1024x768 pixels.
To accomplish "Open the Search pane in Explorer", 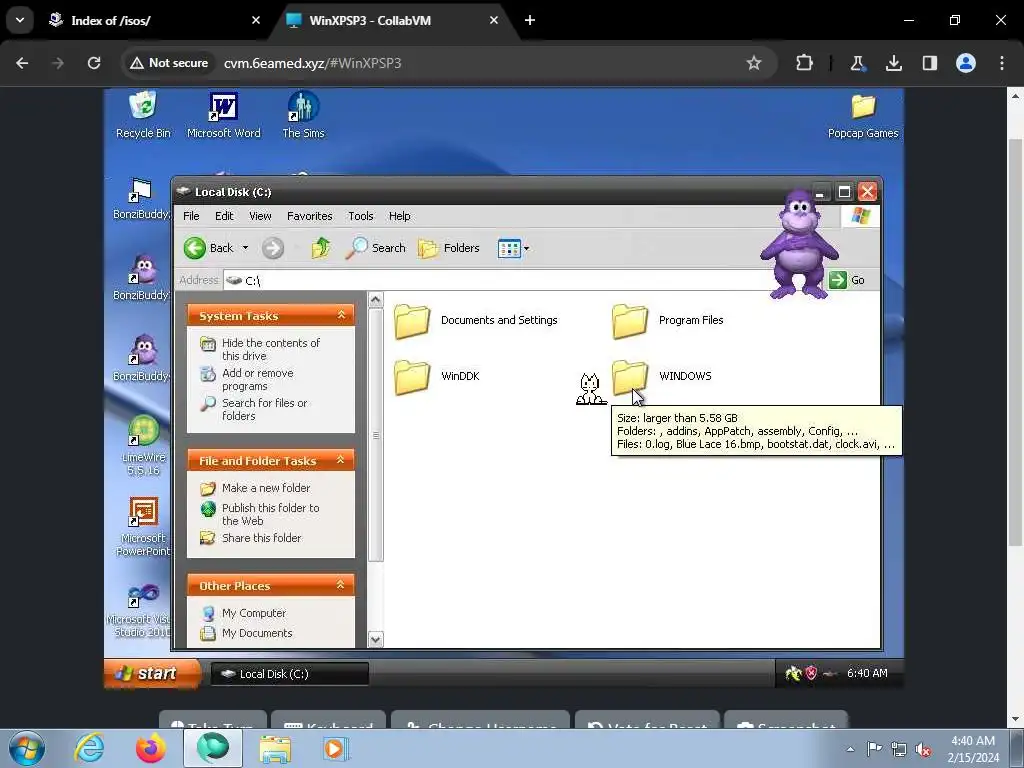I will pyautogui.click(x=376, y=248).
